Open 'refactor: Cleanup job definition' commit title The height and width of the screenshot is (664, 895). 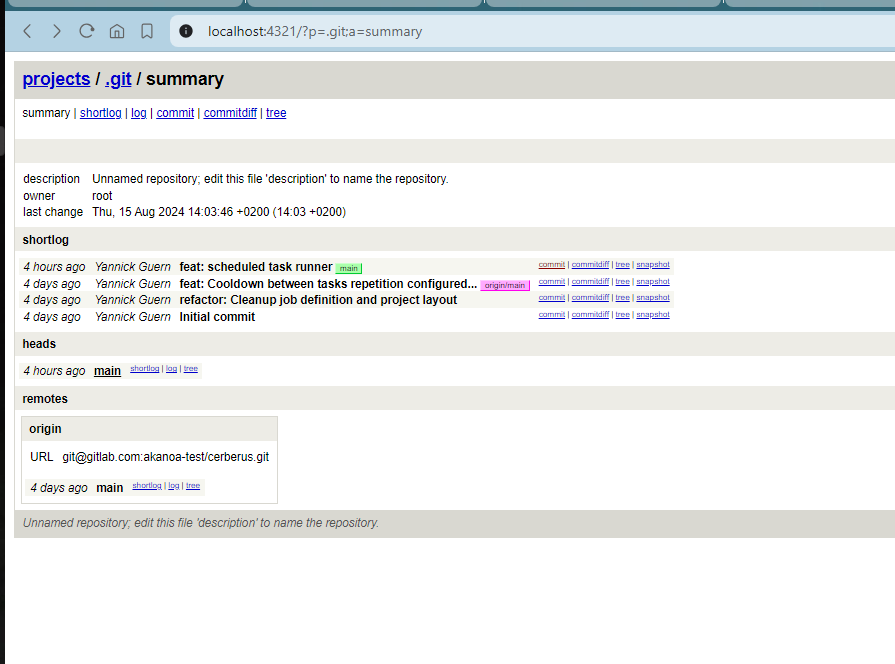point(318,300)
